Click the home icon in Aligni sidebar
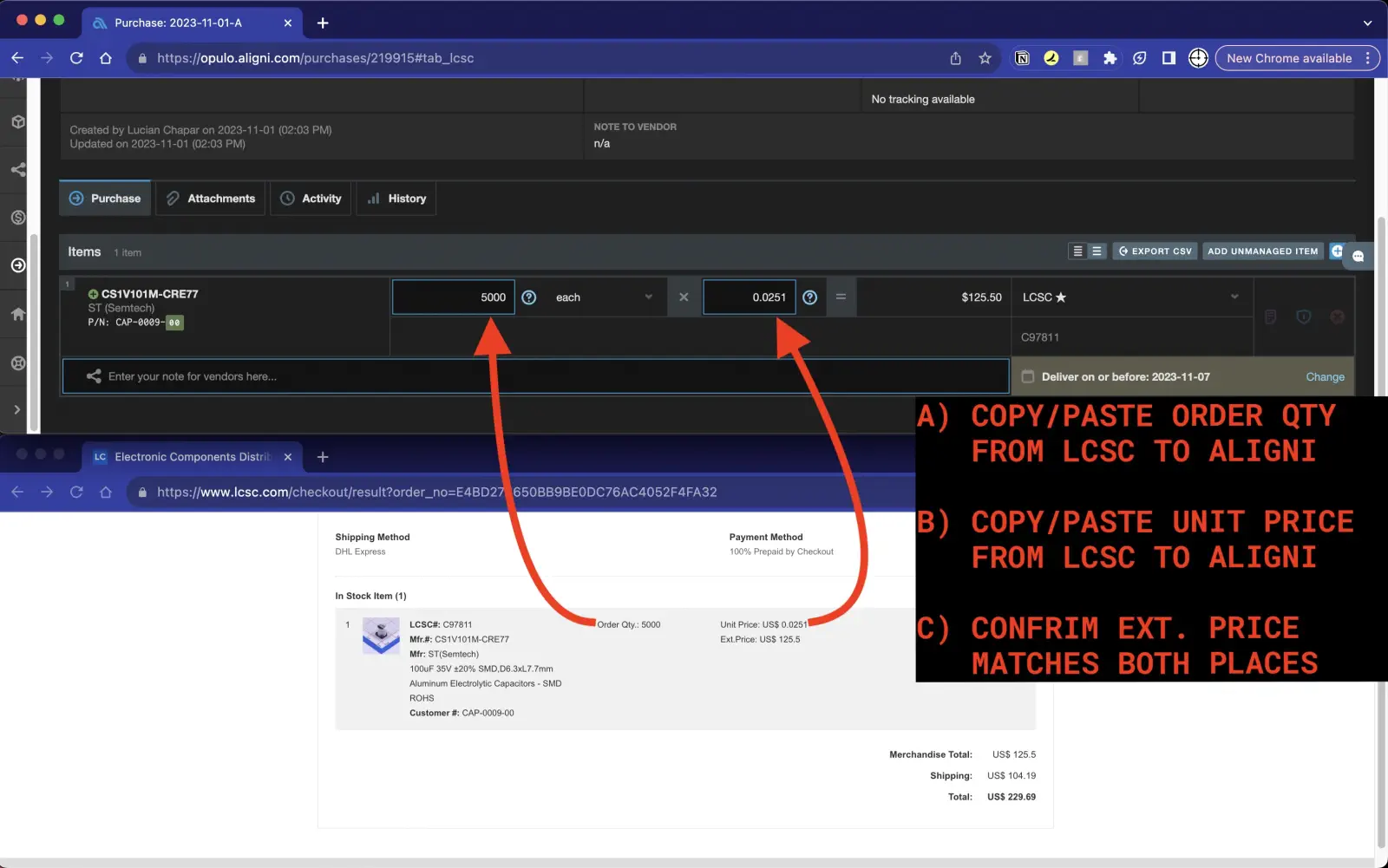 (17, 314)
